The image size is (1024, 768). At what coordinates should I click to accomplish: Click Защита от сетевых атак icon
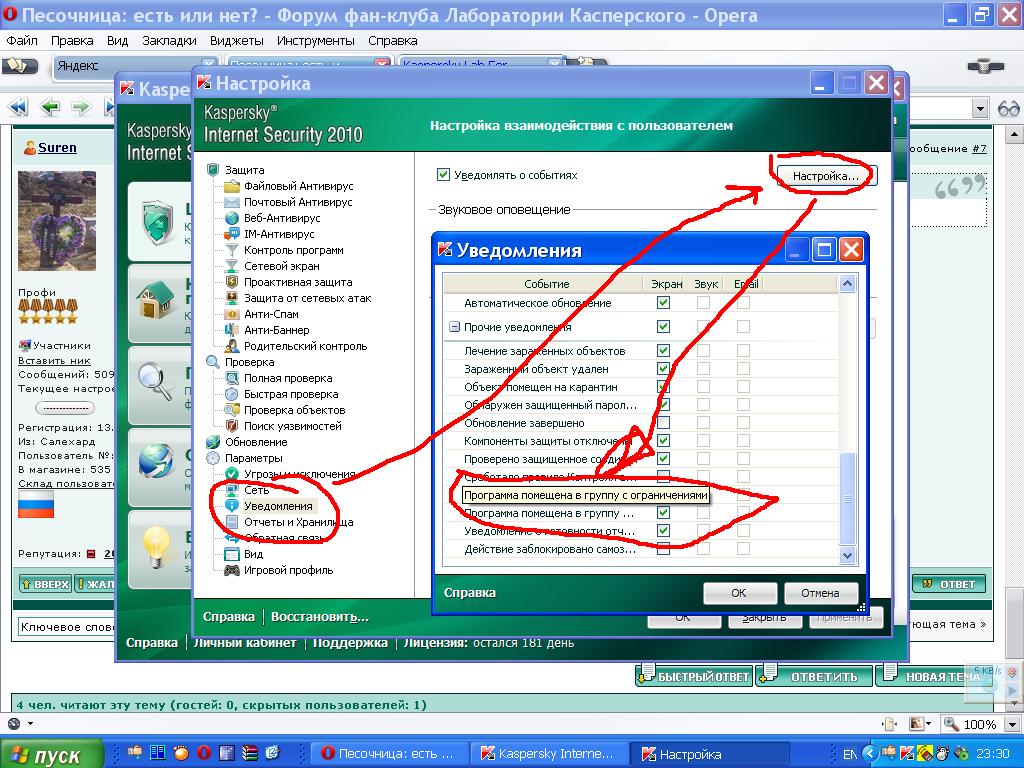232,298
